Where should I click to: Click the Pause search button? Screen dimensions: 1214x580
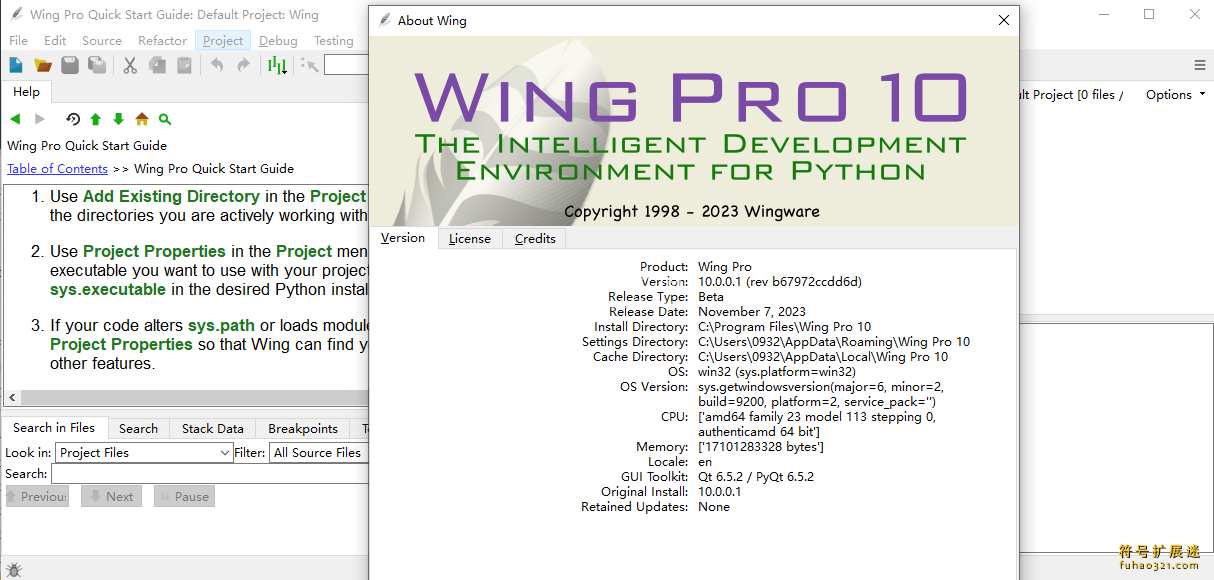coord(184,496)
